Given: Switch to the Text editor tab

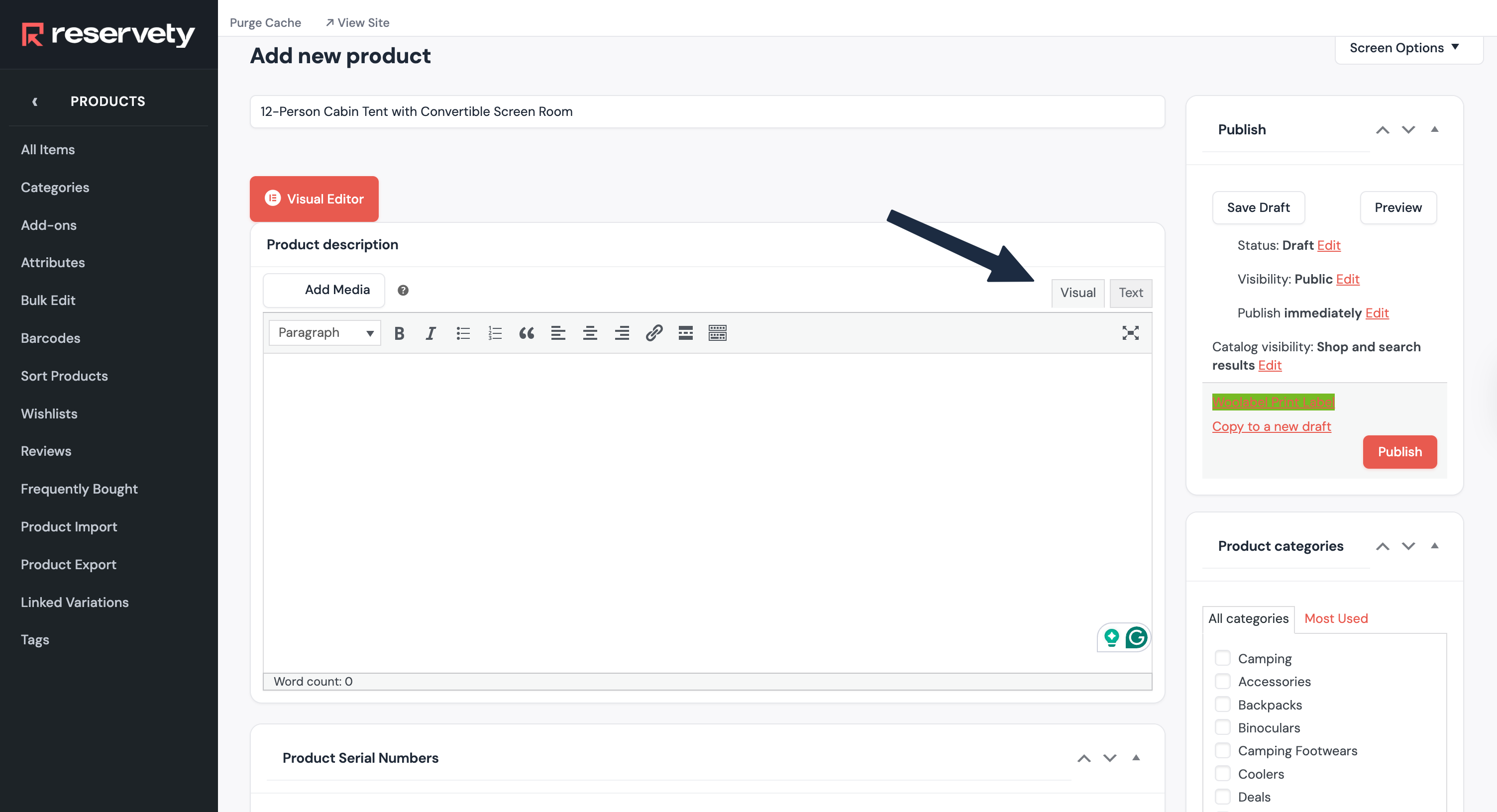Looking at the screenshot, I should pyautogui.click(x=1130, y=293).
